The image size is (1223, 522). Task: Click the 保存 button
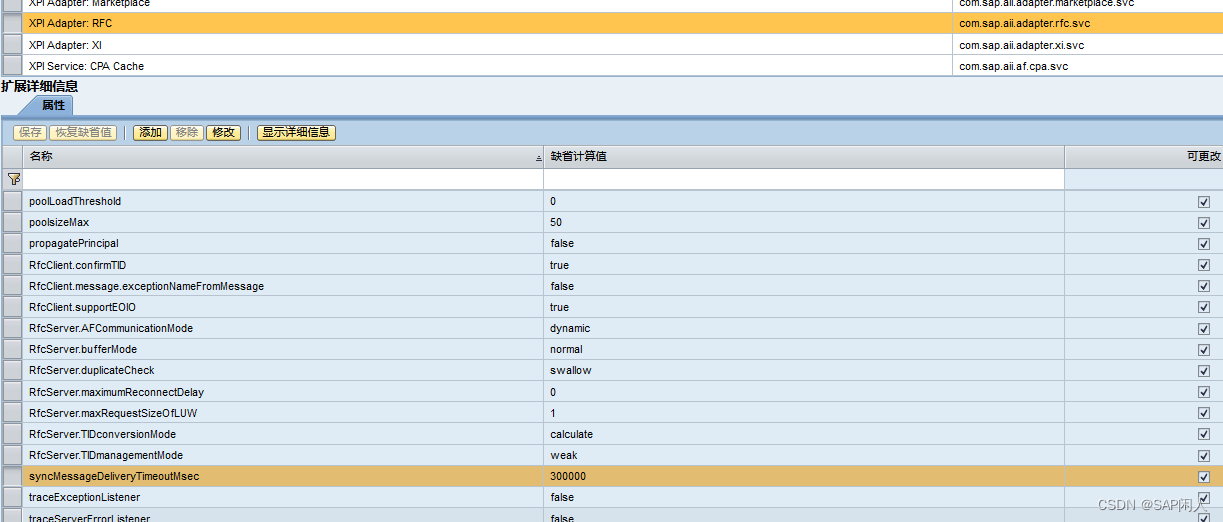coord(30,132)
